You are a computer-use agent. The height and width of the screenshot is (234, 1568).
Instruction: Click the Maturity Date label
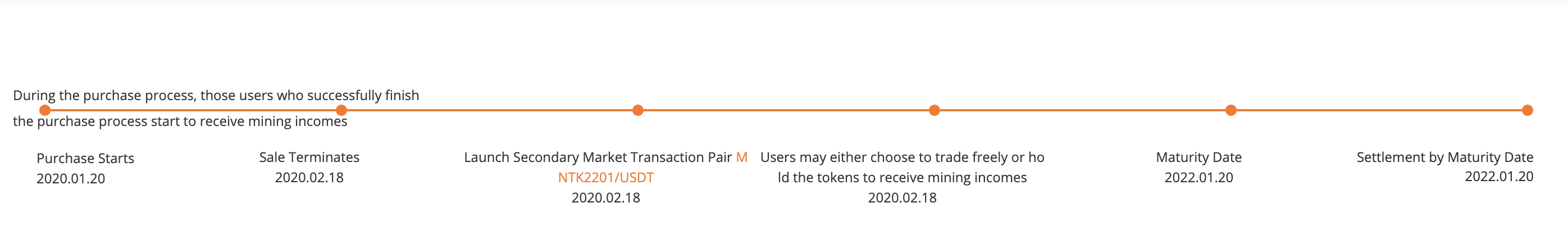(x=1198, y=157)
